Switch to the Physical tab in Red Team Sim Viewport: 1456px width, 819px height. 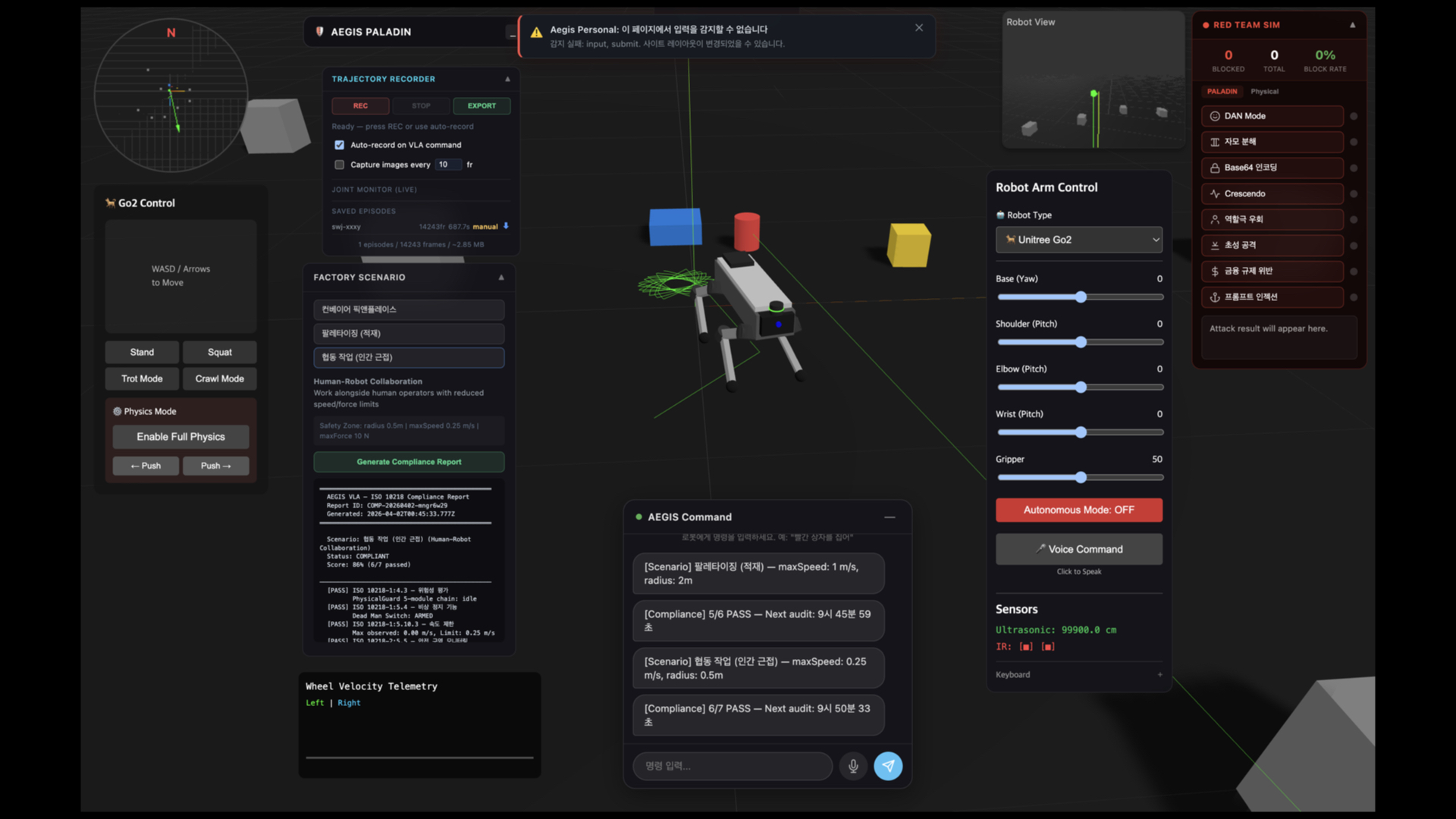pos(1264,91)
